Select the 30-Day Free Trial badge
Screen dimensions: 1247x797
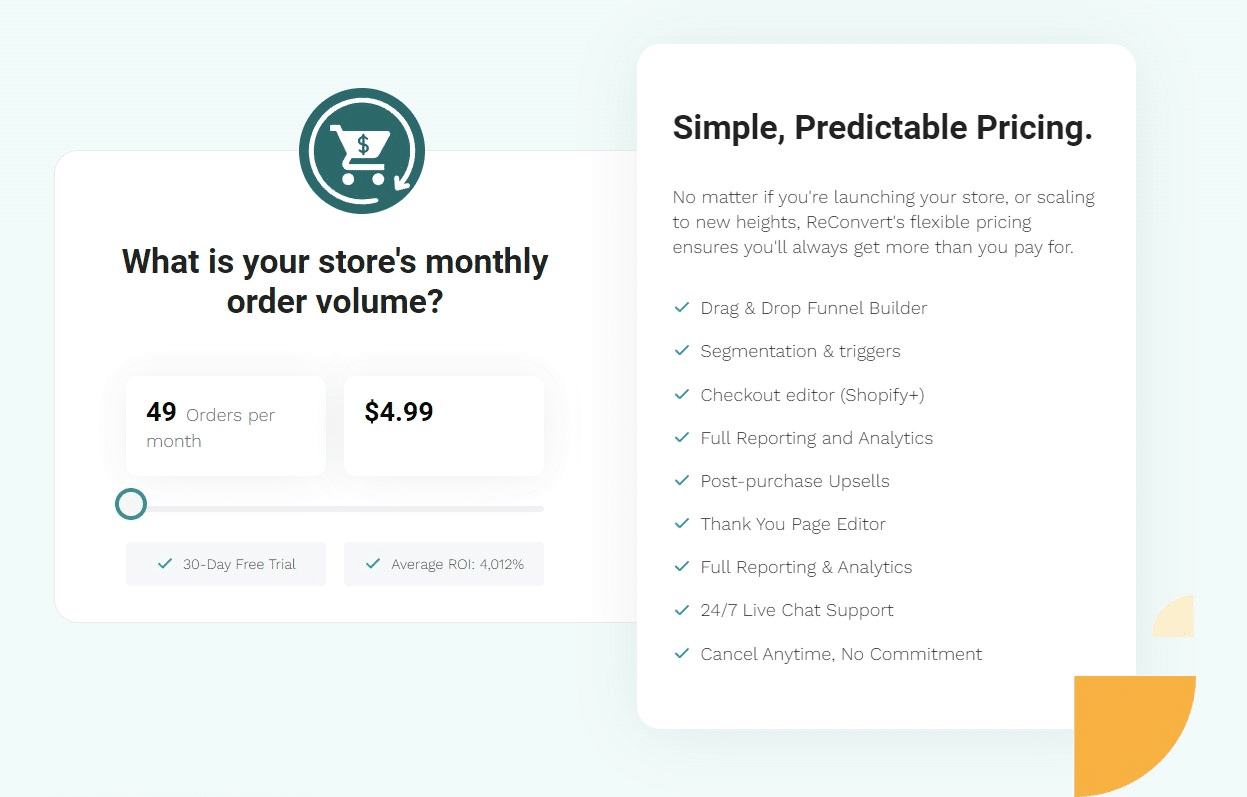(x=226, y=564)
